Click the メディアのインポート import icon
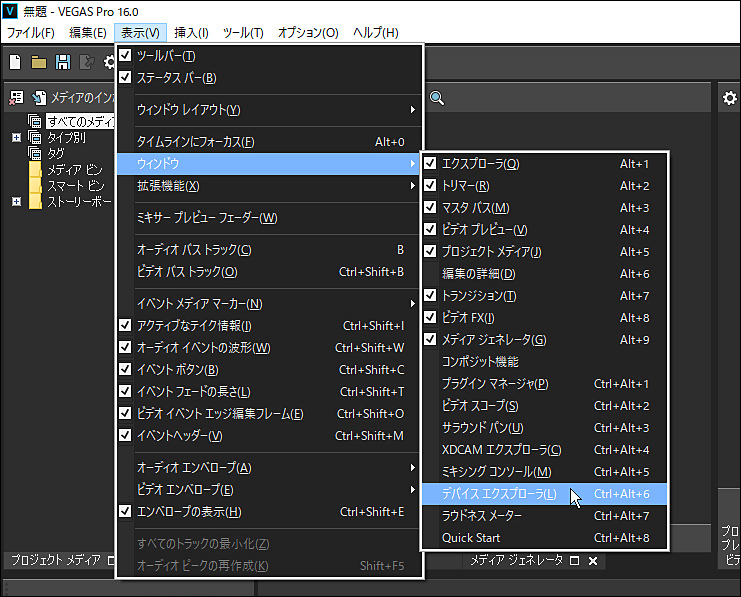 (39, 98)
